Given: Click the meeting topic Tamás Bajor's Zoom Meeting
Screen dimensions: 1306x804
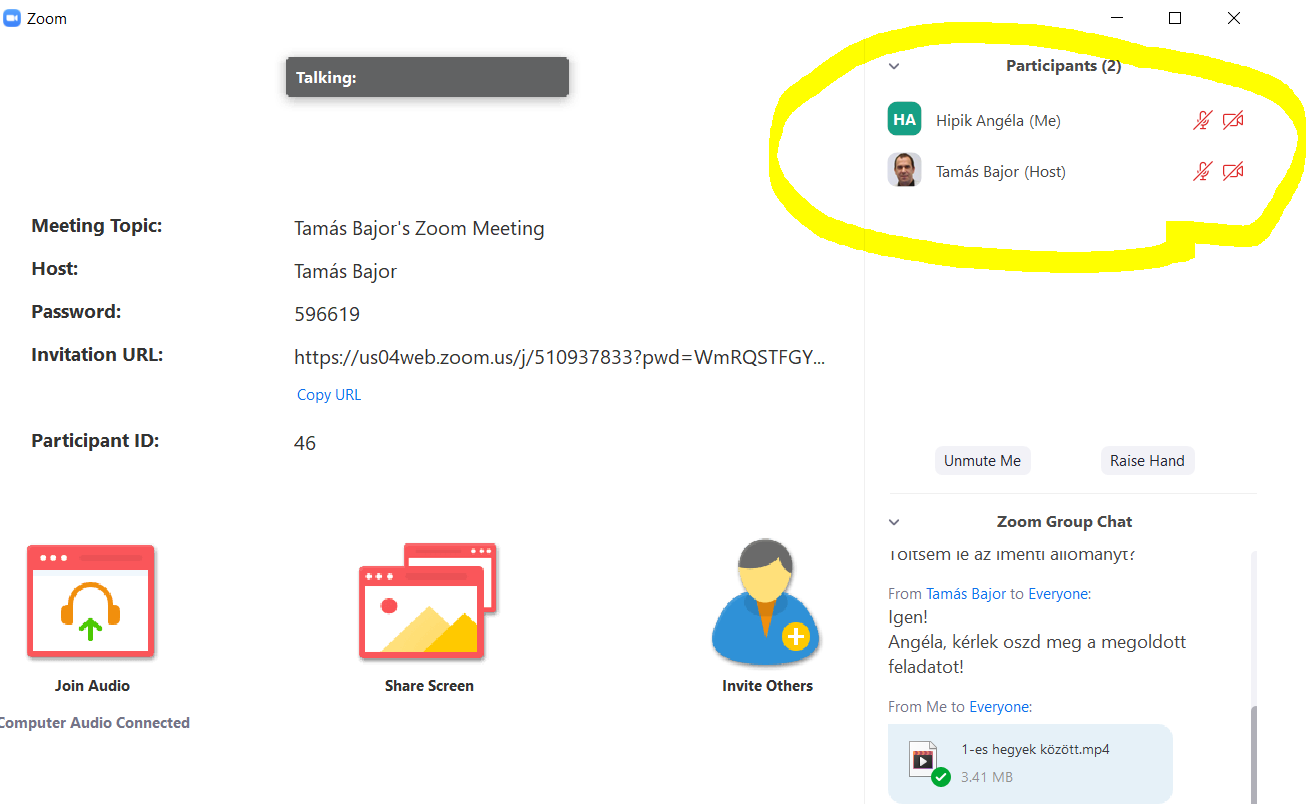Looking at the screenshot, I should 419,229.
